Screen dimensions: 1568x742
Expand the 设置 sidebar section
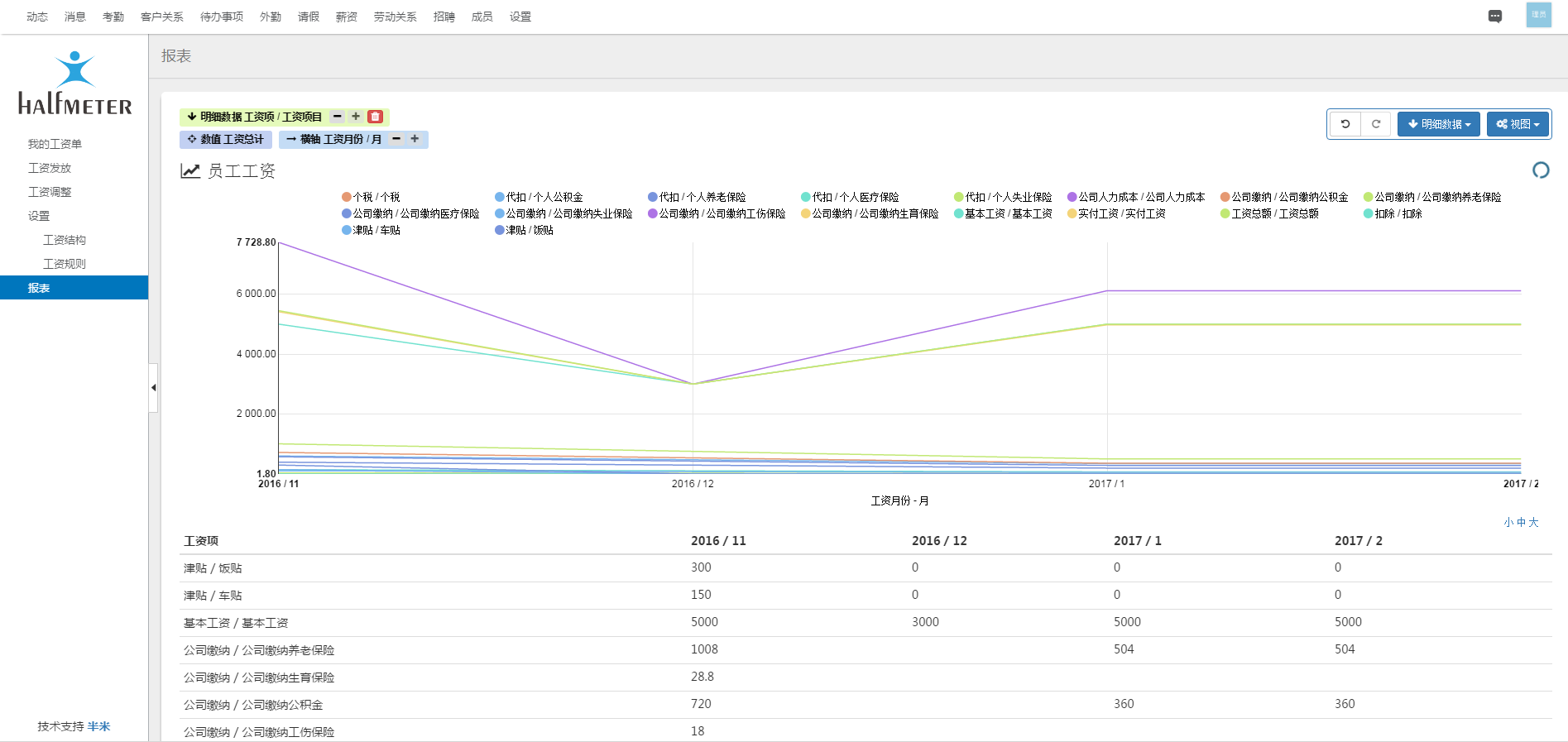coord(39,216)
